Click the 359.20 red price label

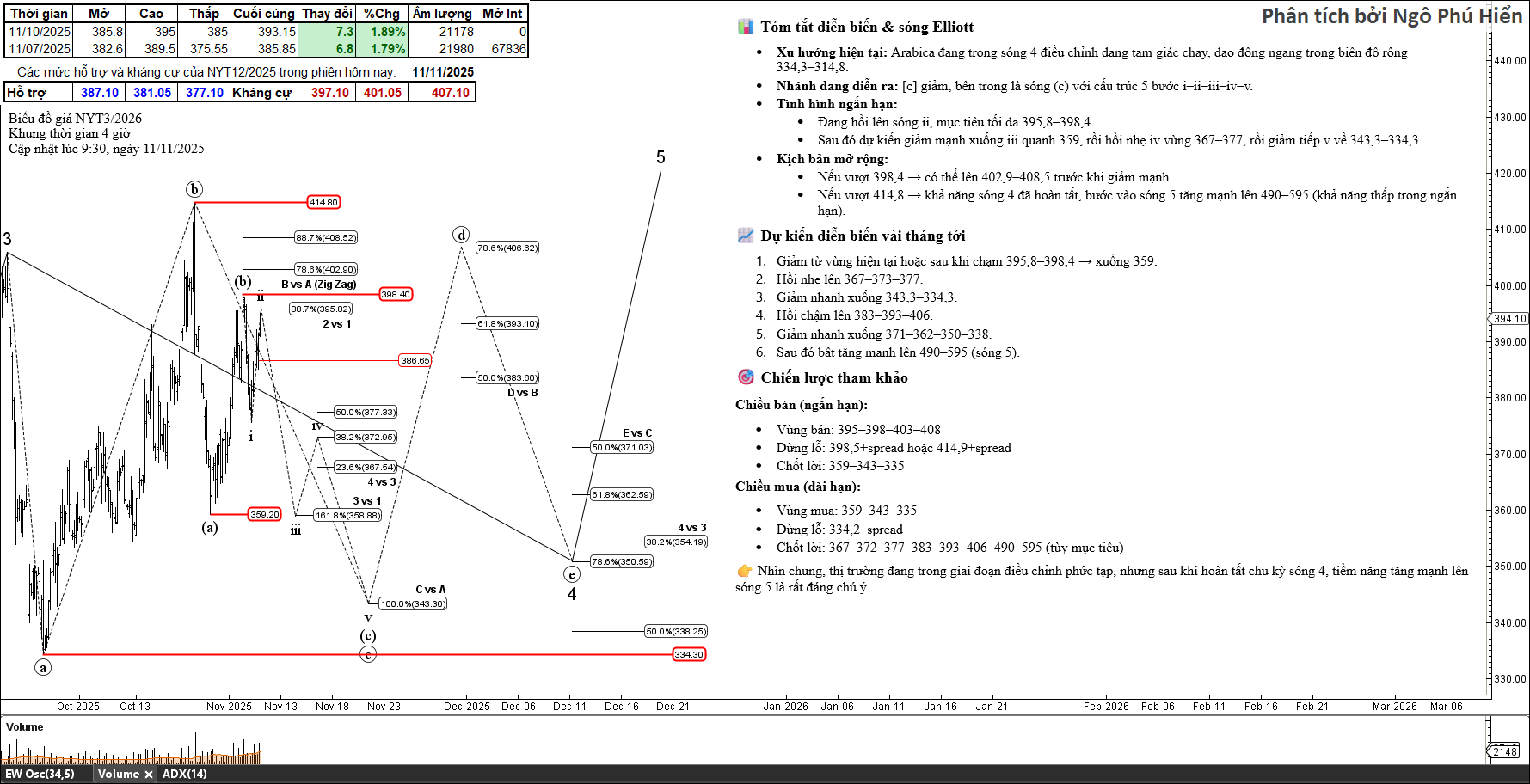[264, 514]
